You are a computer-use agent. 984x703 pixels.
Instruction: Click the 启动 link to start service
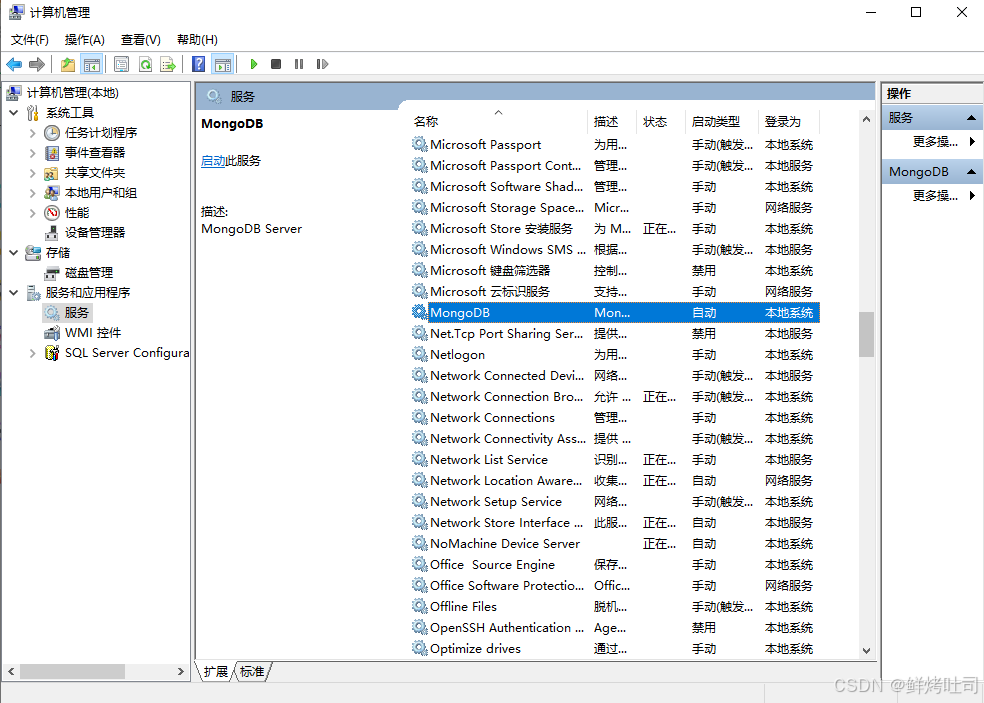click(x=213, y=161)
